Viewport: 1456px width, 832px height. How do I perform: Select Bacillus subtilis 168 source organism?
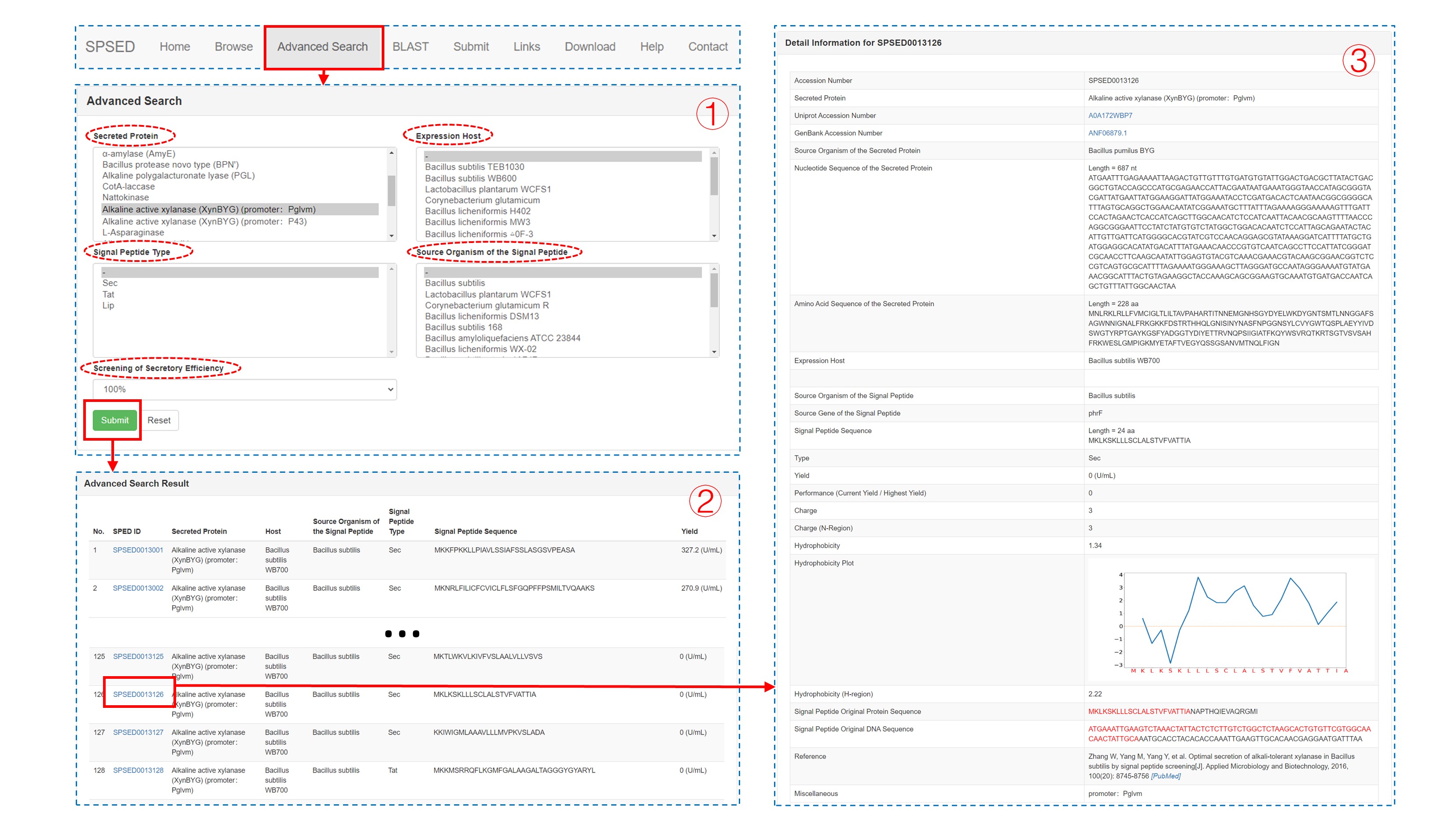(464, 327)
